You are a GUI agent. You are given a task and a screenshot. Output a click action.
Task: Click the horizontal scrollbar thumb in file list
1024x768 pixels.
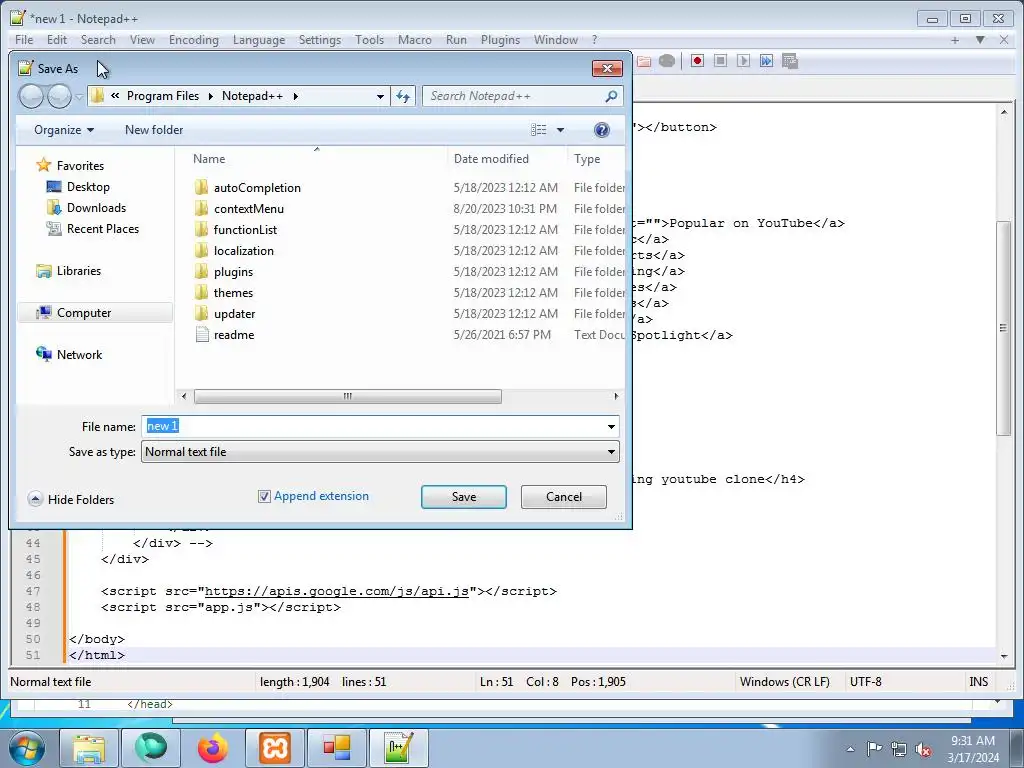click(x=348, y=396)
